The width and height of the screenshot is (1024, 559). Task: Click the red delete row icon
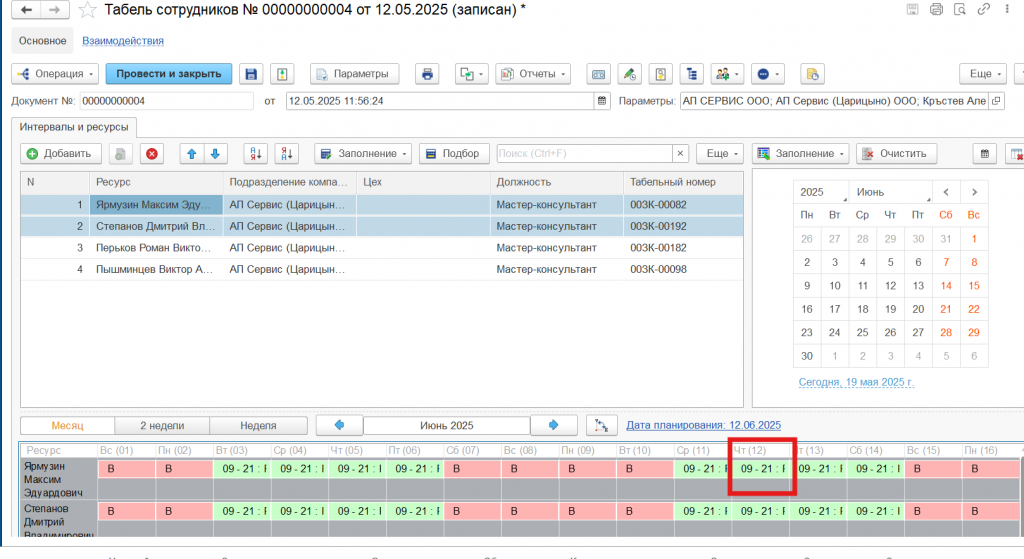tap(151, 154)
